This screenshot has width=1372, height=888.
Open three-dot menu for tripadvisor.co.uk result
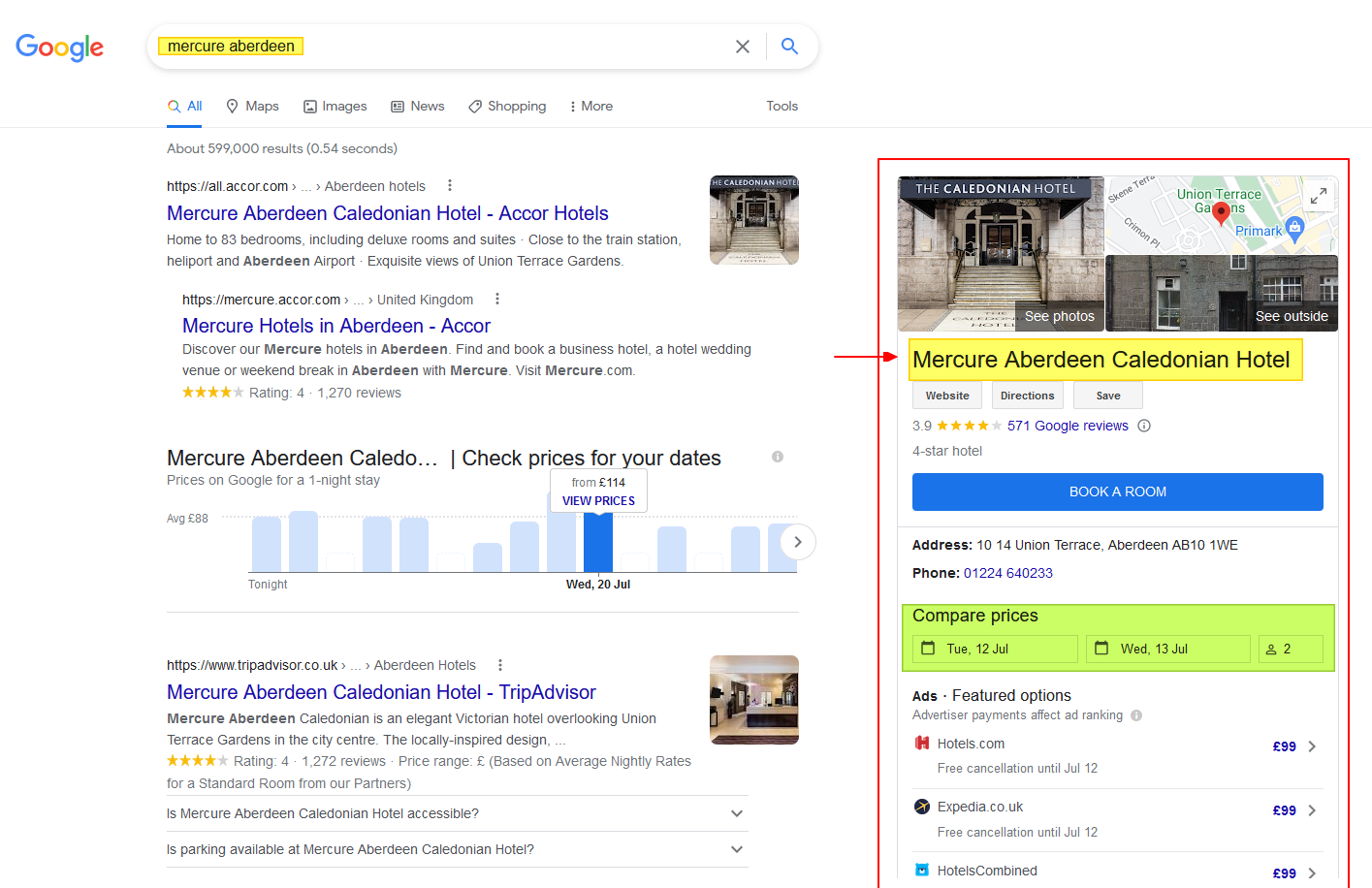coord(500,665)
